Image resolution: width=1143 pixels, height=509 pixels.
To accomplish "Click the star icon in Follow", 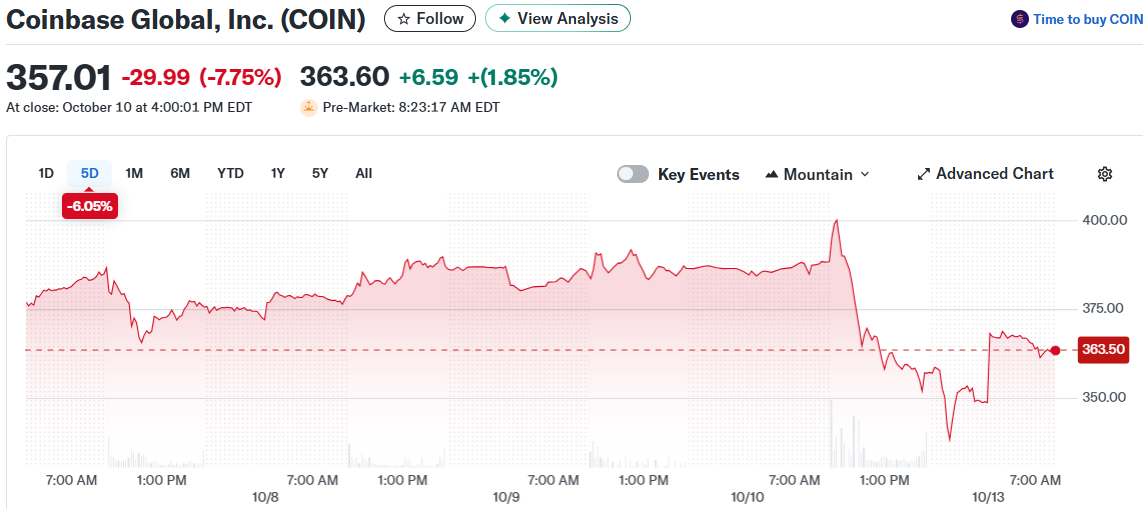I will click(404, 19).
